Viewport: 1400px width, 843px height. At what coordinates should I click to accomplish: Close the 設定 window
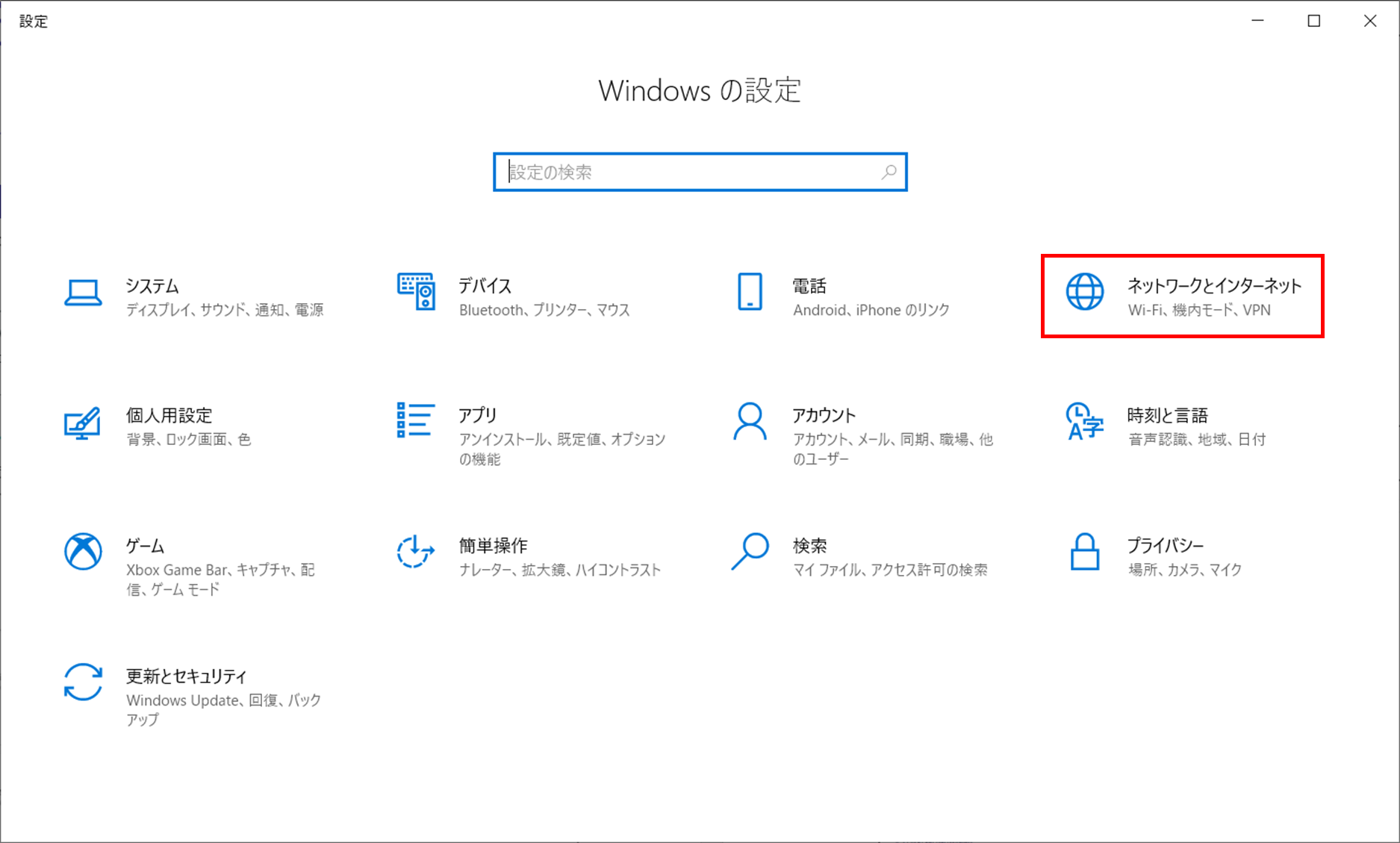point(1370,21)
